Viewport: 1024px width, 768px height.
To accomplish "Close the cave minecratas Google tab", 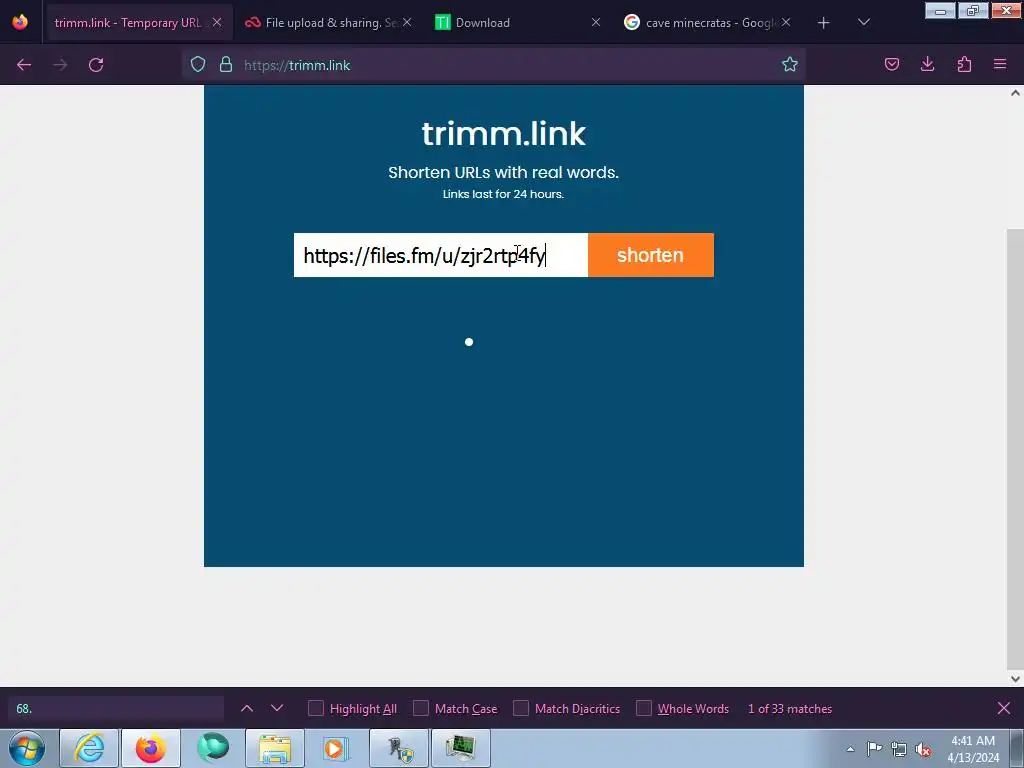I will coord(786,22).
